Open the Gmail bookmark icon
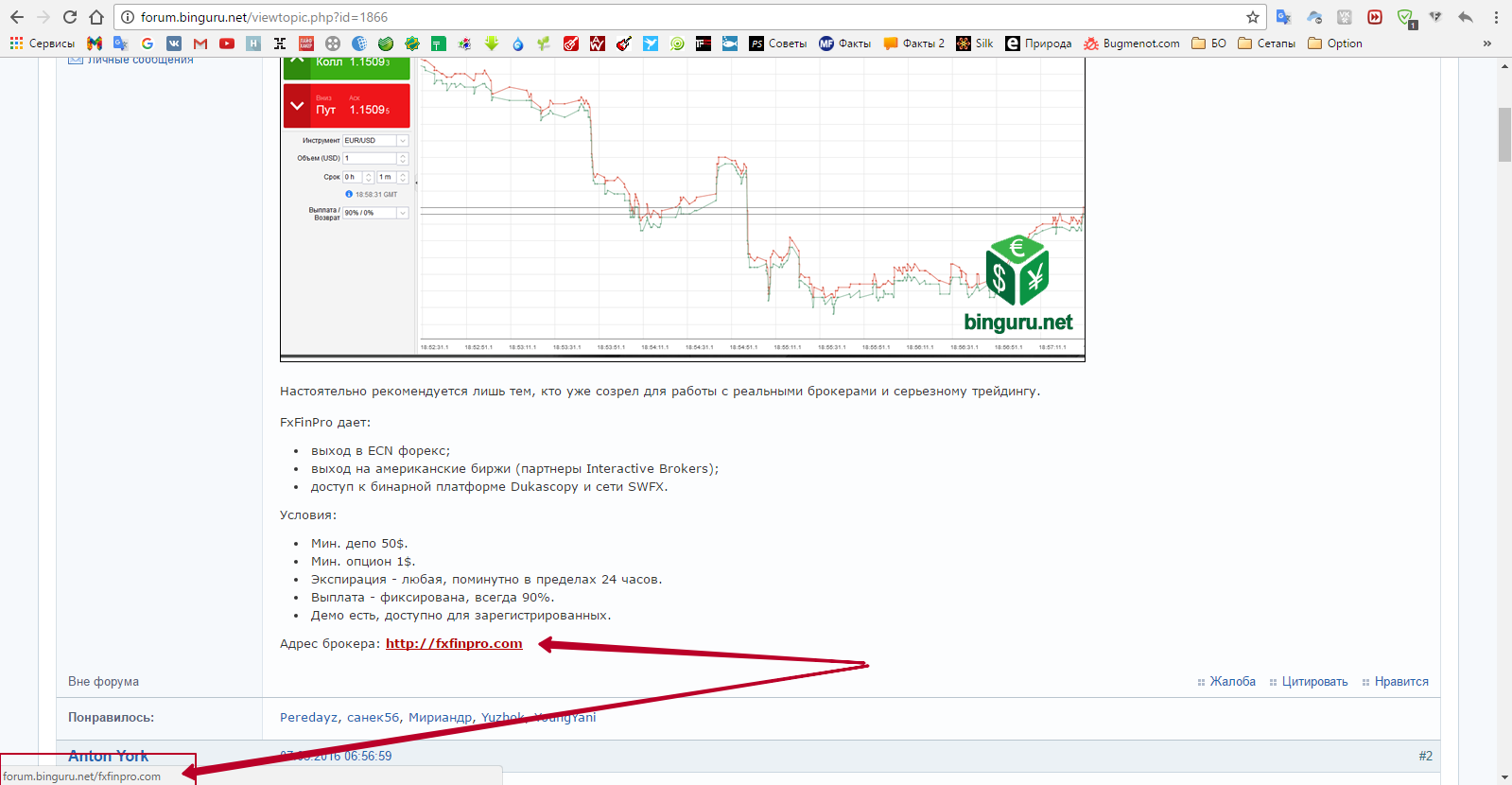This screenshot has width=1512, height=785. click(200, 44)
